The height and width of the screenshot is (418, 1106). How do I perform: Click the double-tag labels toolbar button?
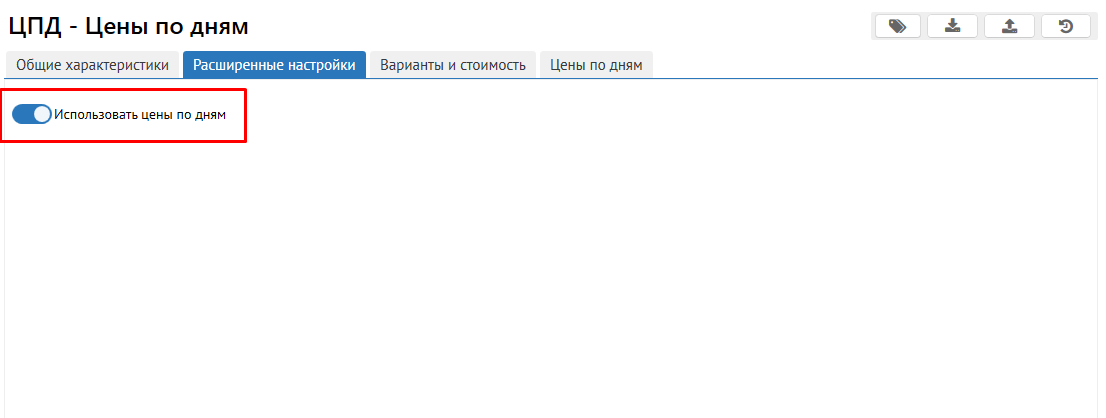pos(898,26)
